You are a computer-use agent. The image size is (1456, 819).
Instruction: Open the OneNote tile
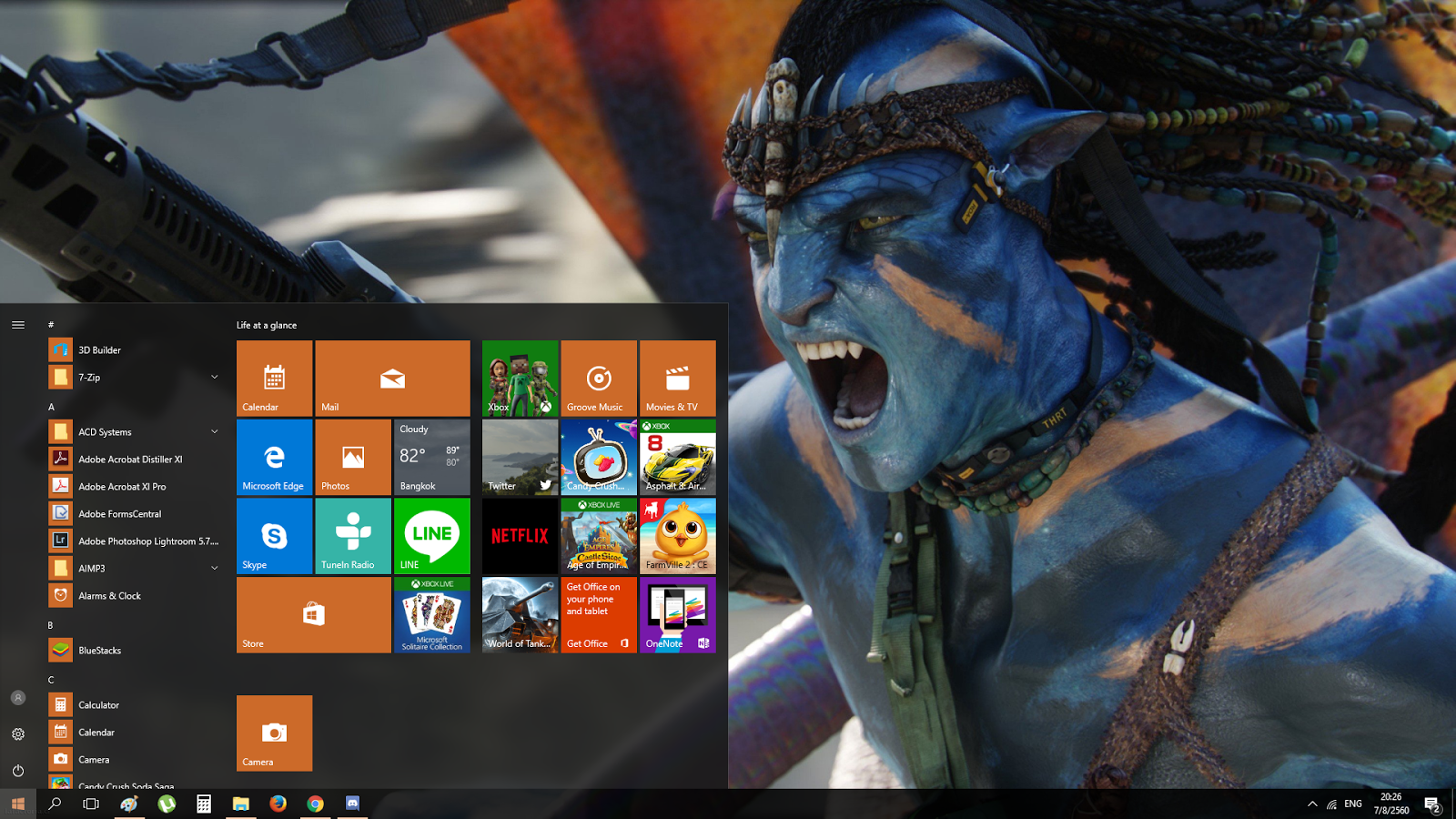click(x=678, y=615)
